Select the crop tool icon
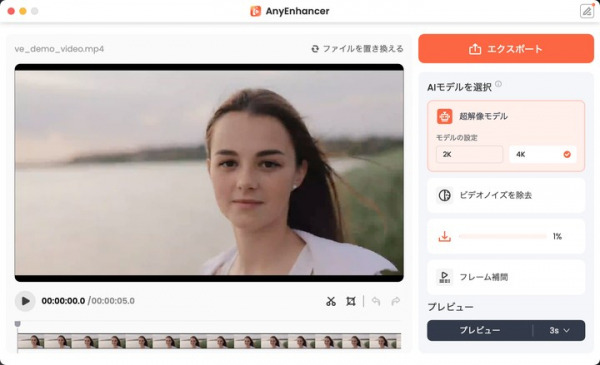The height and width of the screenshot is (365, 600). pos(351,301)
